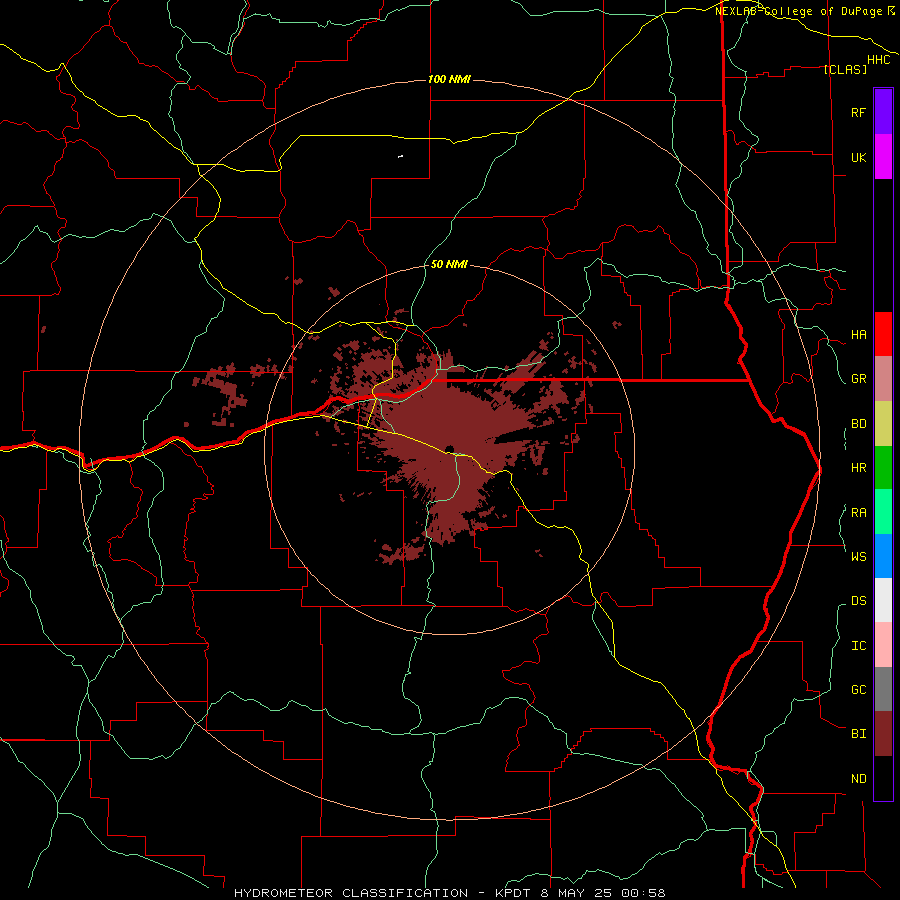The height and width of the screenshot is (900, 900).
Task: Click the HR green legend swatch
Action: click(x=883, y=468)
